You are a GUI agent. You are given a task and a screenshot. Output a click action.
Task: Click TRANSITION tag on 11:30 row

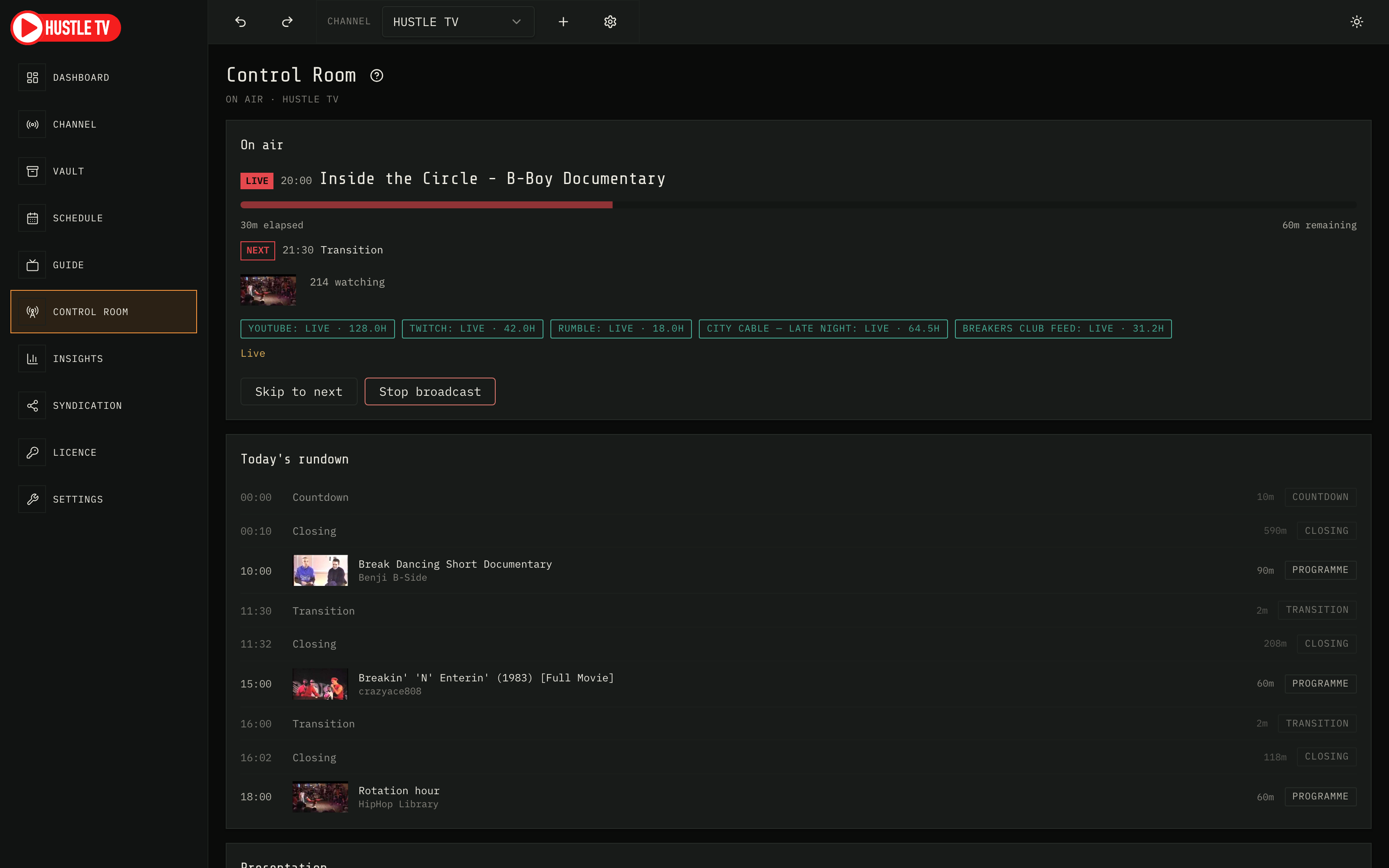(1317, 610)
